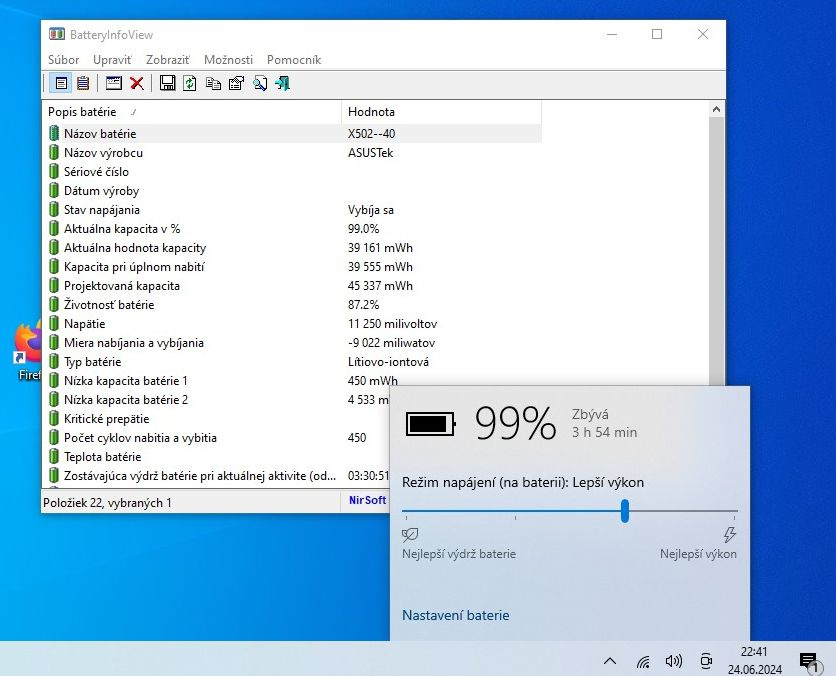836x676 pixels.
Task: Click the 11 250 milivoltov value
Action: tap(392, 324)
